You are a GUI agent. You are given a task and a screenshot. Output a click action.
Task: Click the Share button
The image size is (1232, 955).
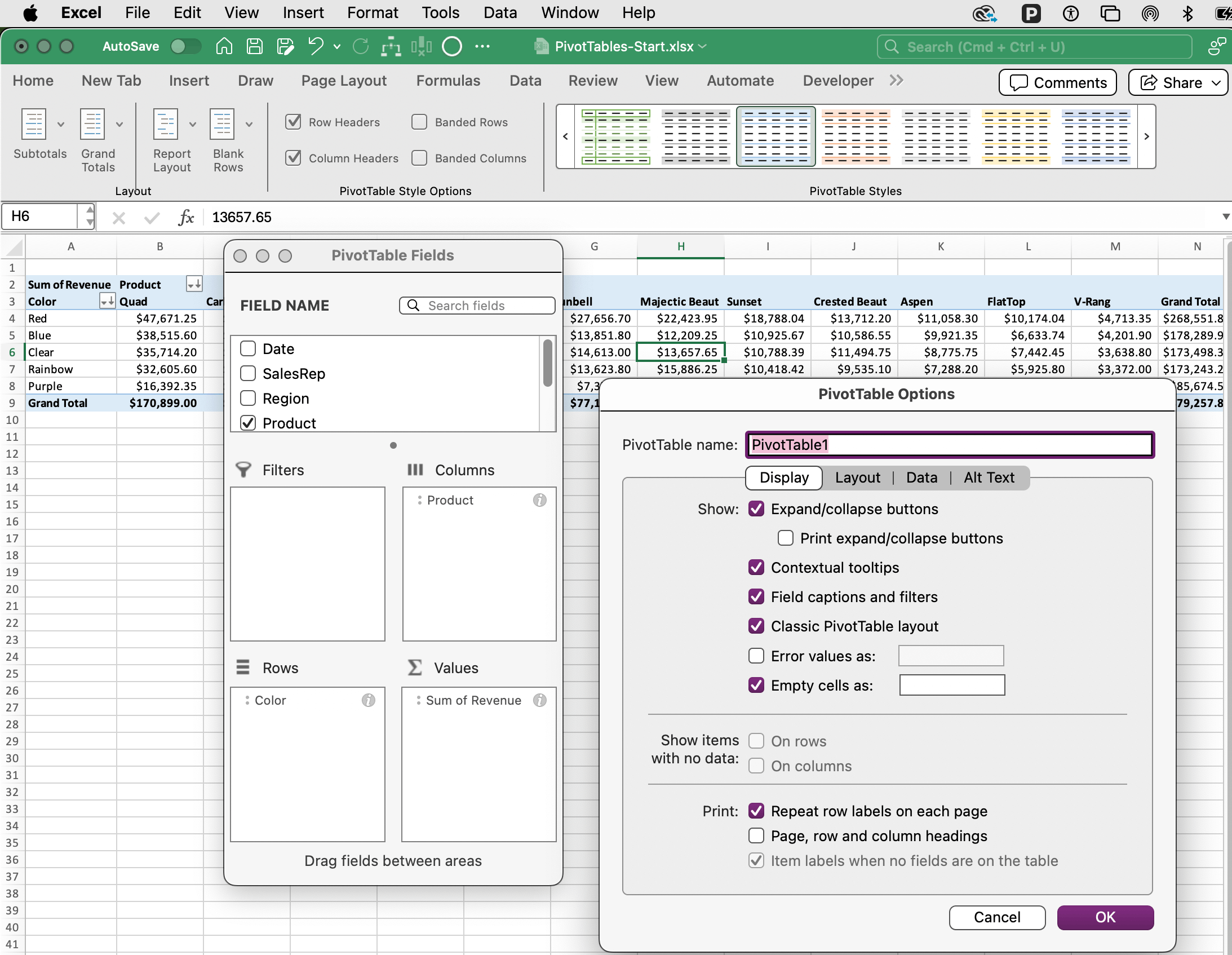(x=1178, y=82)
